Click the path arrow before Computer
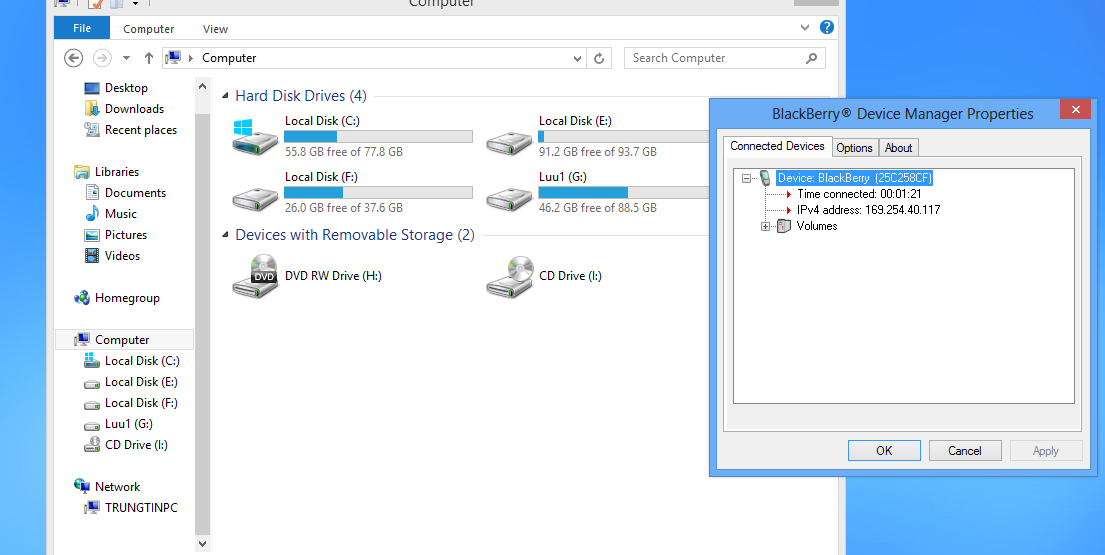The width and height of the screenshot is (1105, 555). [191, 58]
